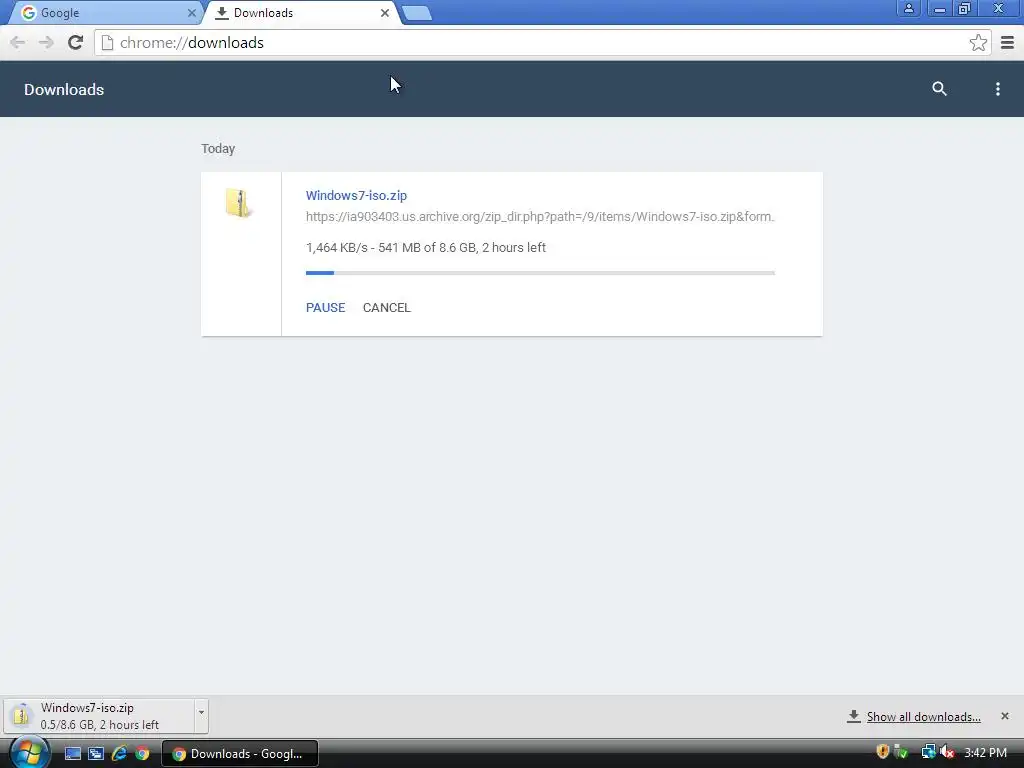This screenshot has height=768, width=1024.
Task: Click the 3:42 PM clock
Action: point(985,753)
